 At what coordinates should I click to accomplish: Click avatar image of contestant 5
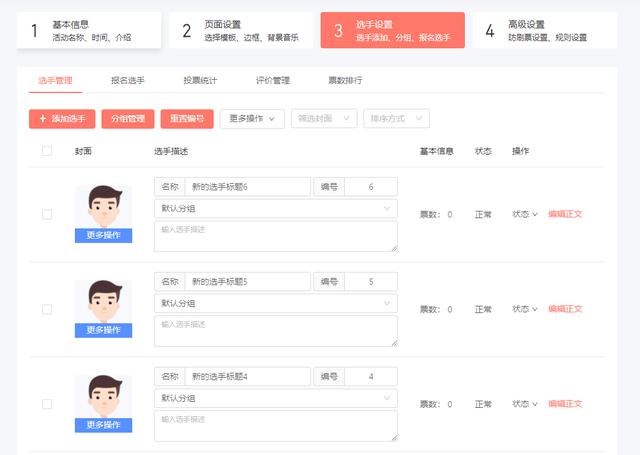point(103,302)
